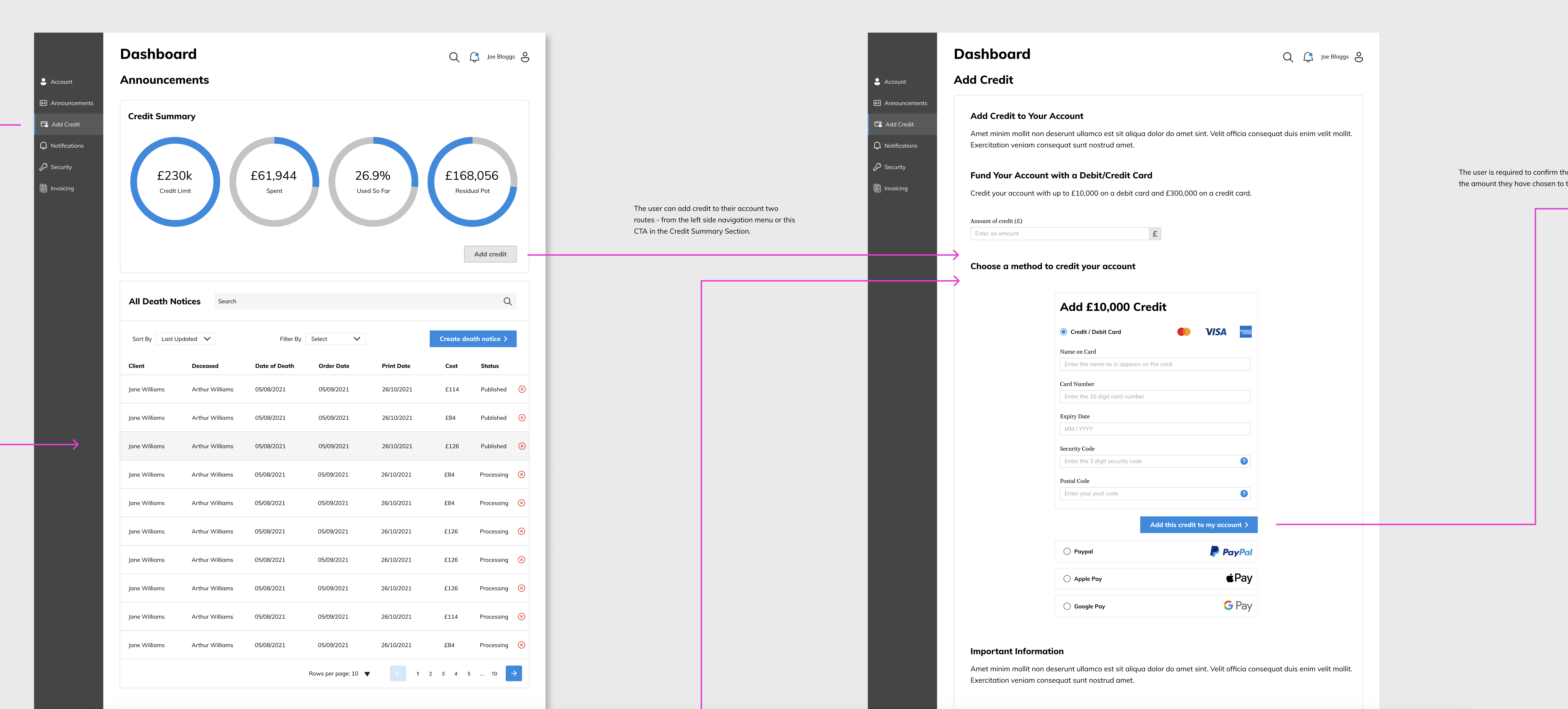
Task: Open Invoicing in left dashboard sidebar
Action: [x=62, y=189]
